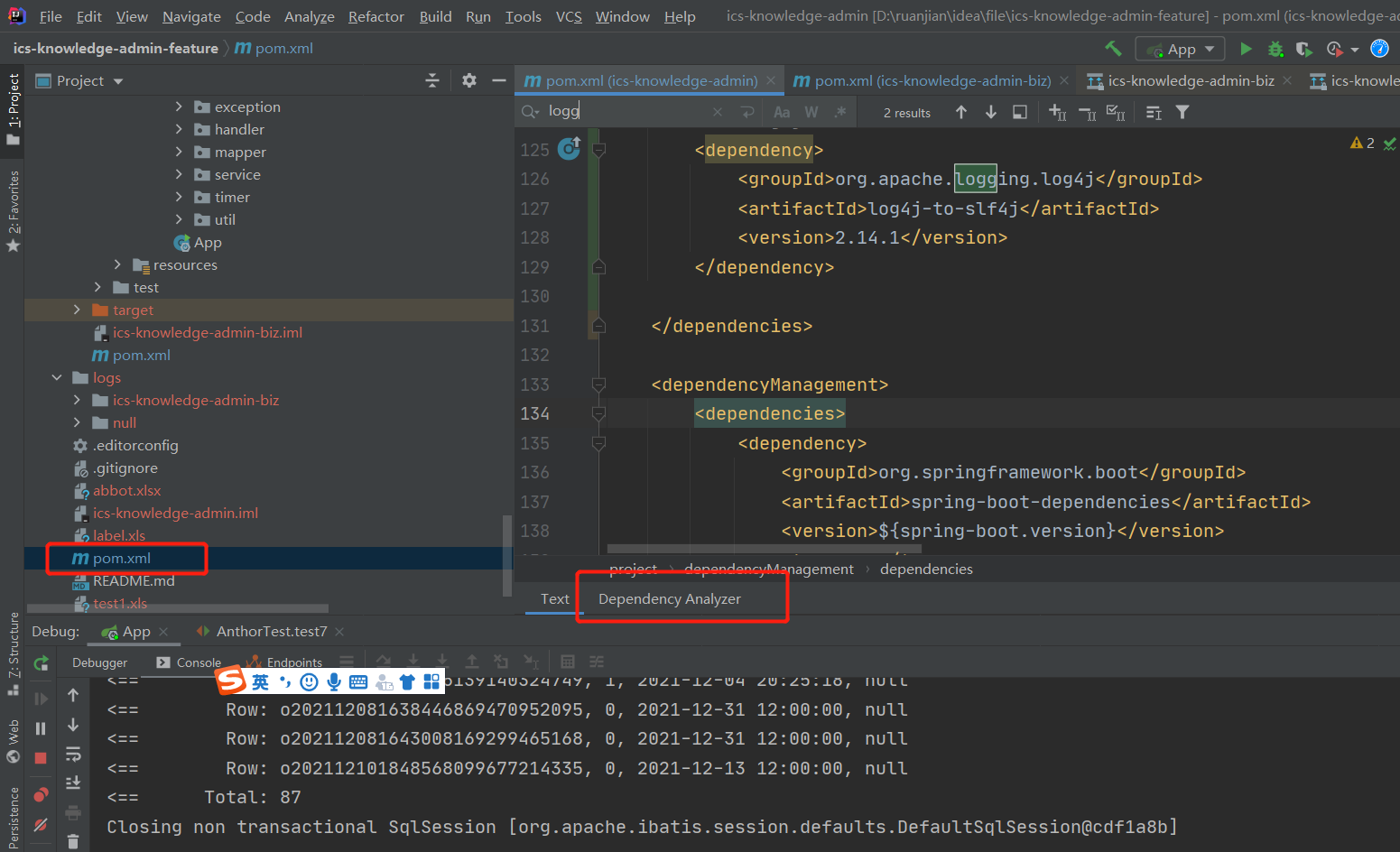
Task: Enable regex matching in search bar
Action: tap(840, 111)
